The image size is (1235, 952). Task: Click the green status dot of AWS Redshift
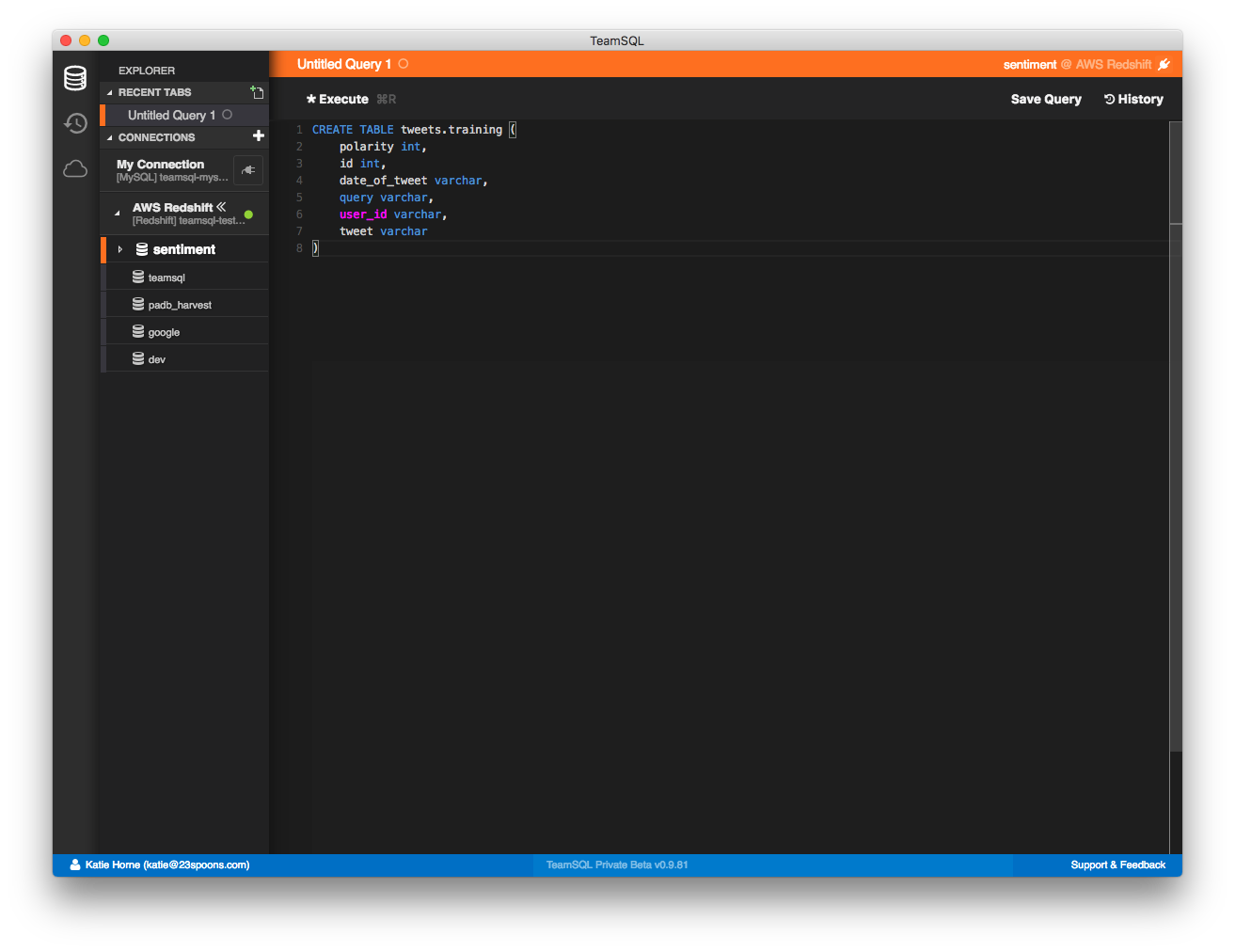(x=248, y=214)
